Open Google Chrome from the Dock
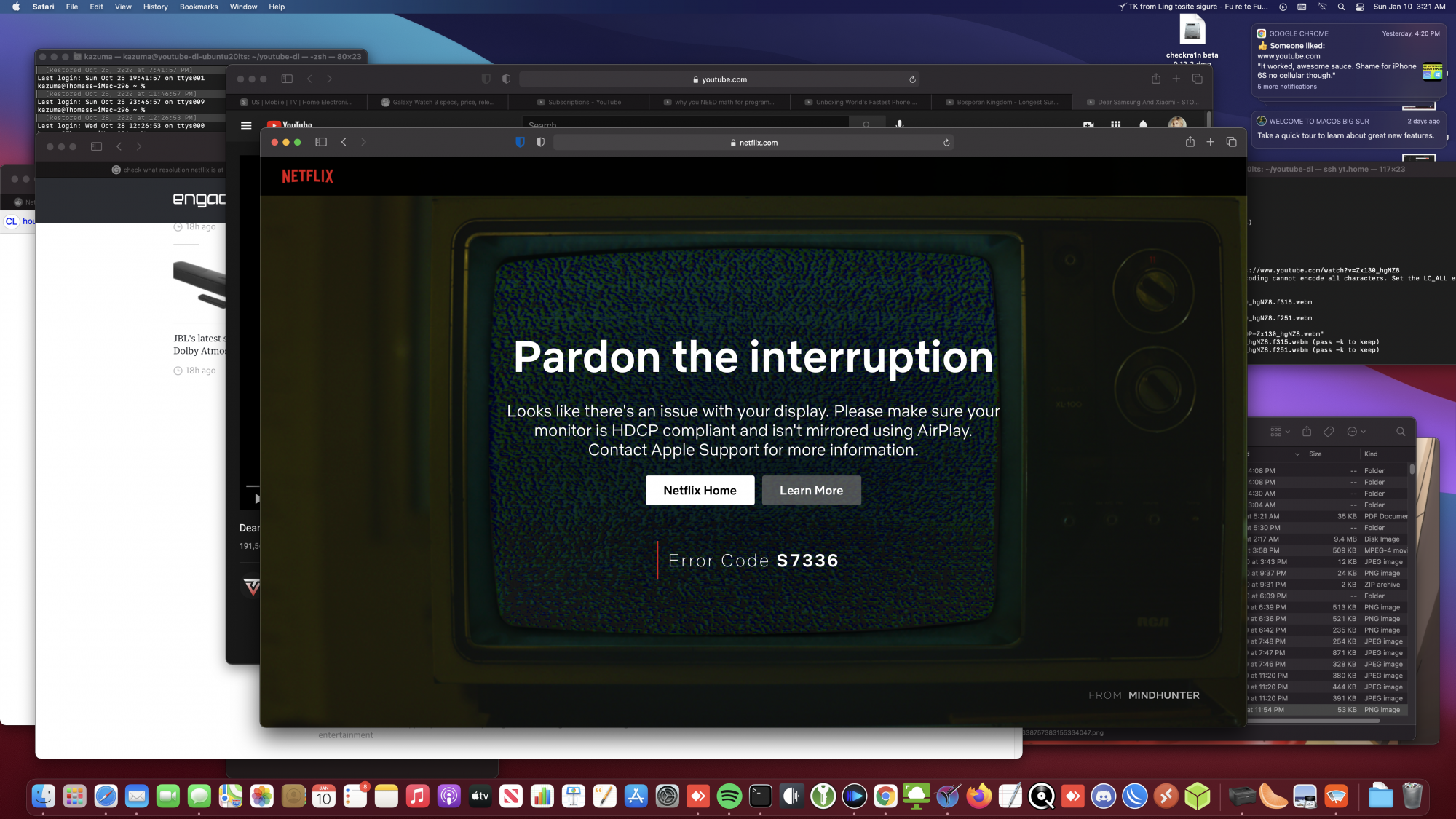The width and height of the screenshot is (1456, 819). (885, 796)
